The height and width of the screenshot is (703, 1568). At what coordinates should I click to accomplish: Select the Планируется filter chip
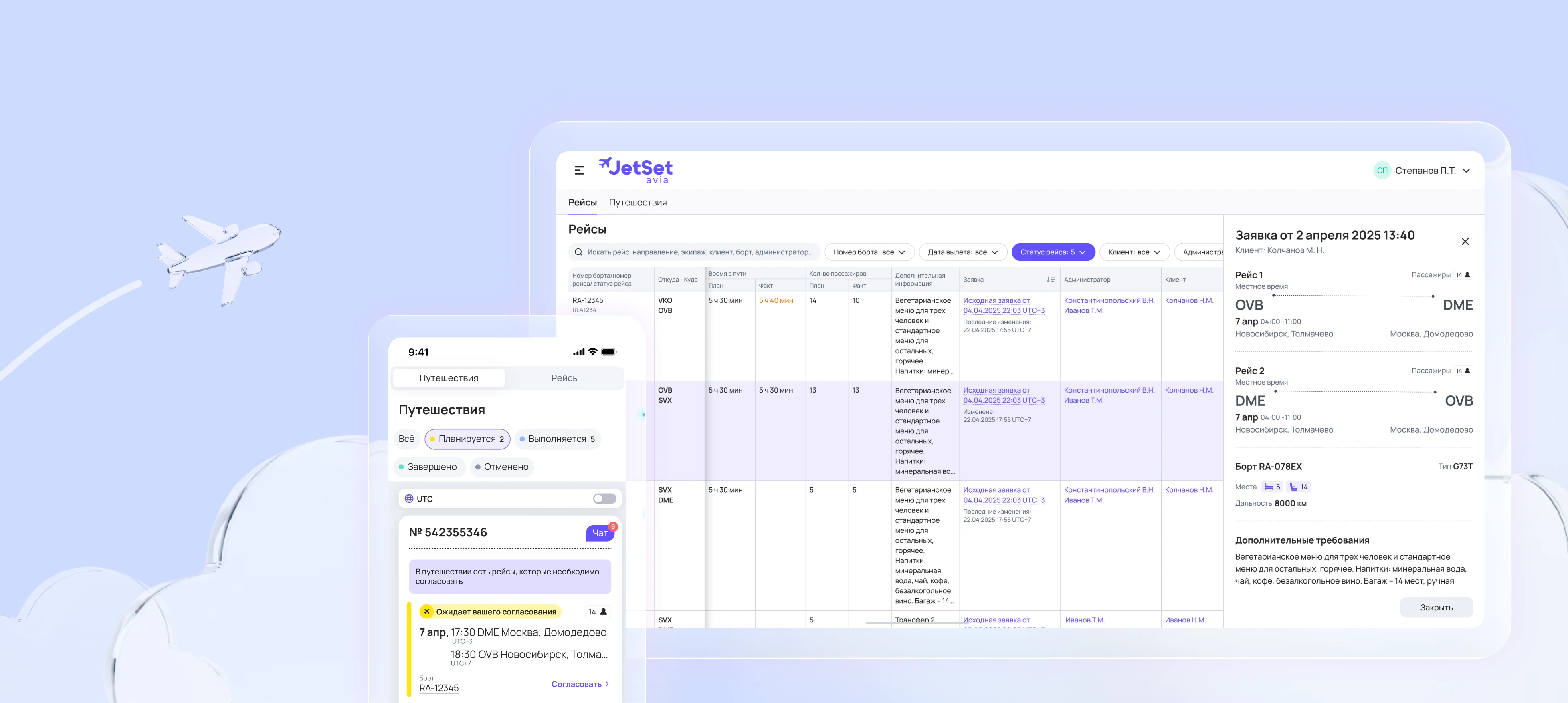tap(467, 439)
